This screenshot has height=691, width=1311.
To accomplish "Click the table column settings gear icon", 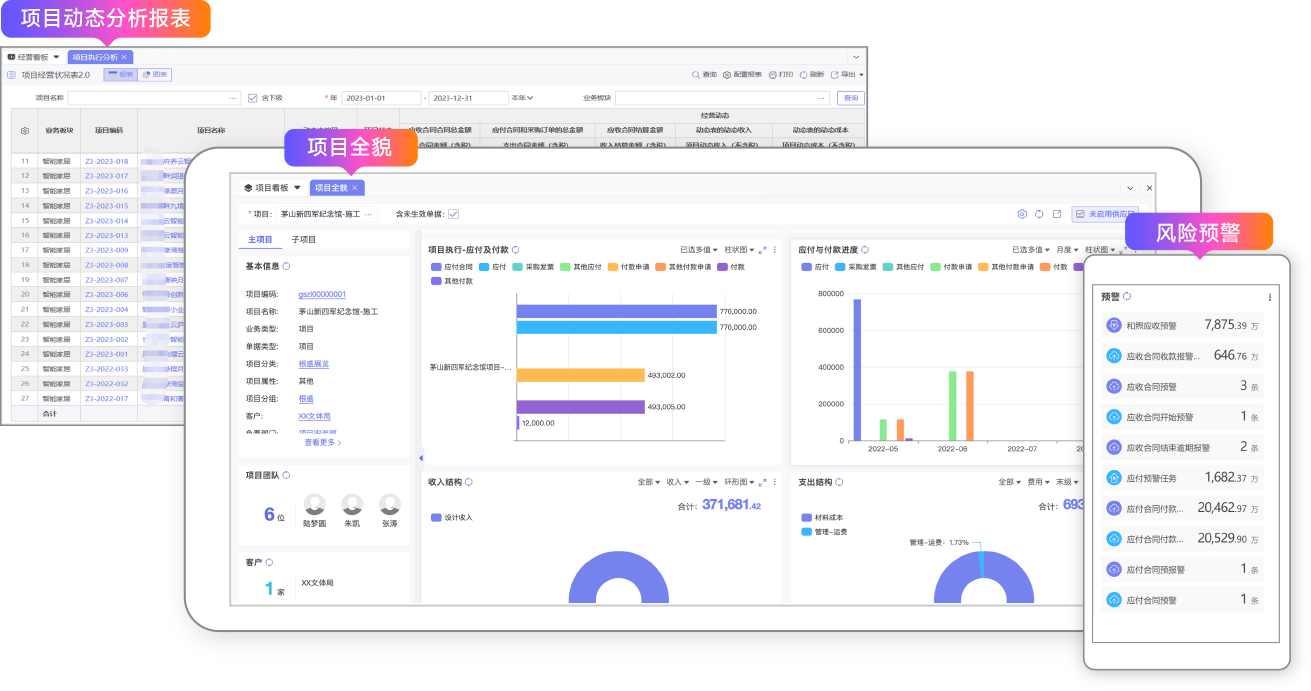I will click(25, 131).
